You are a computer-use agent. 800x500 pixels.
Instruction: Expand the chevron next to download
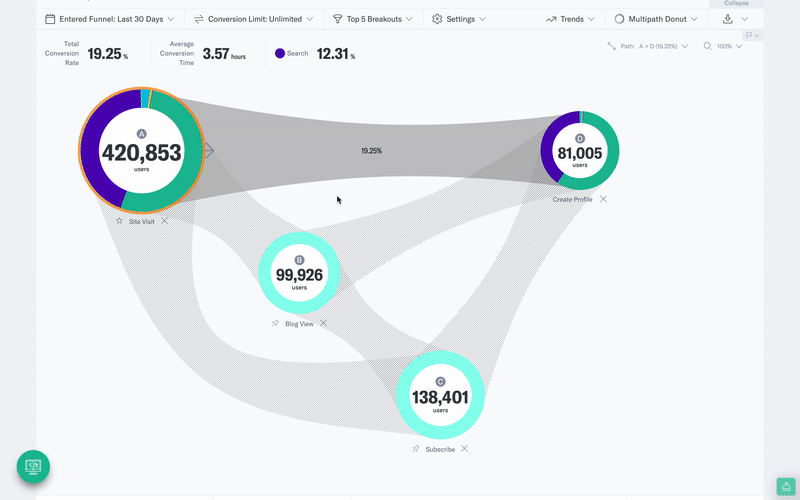point(744,19)
